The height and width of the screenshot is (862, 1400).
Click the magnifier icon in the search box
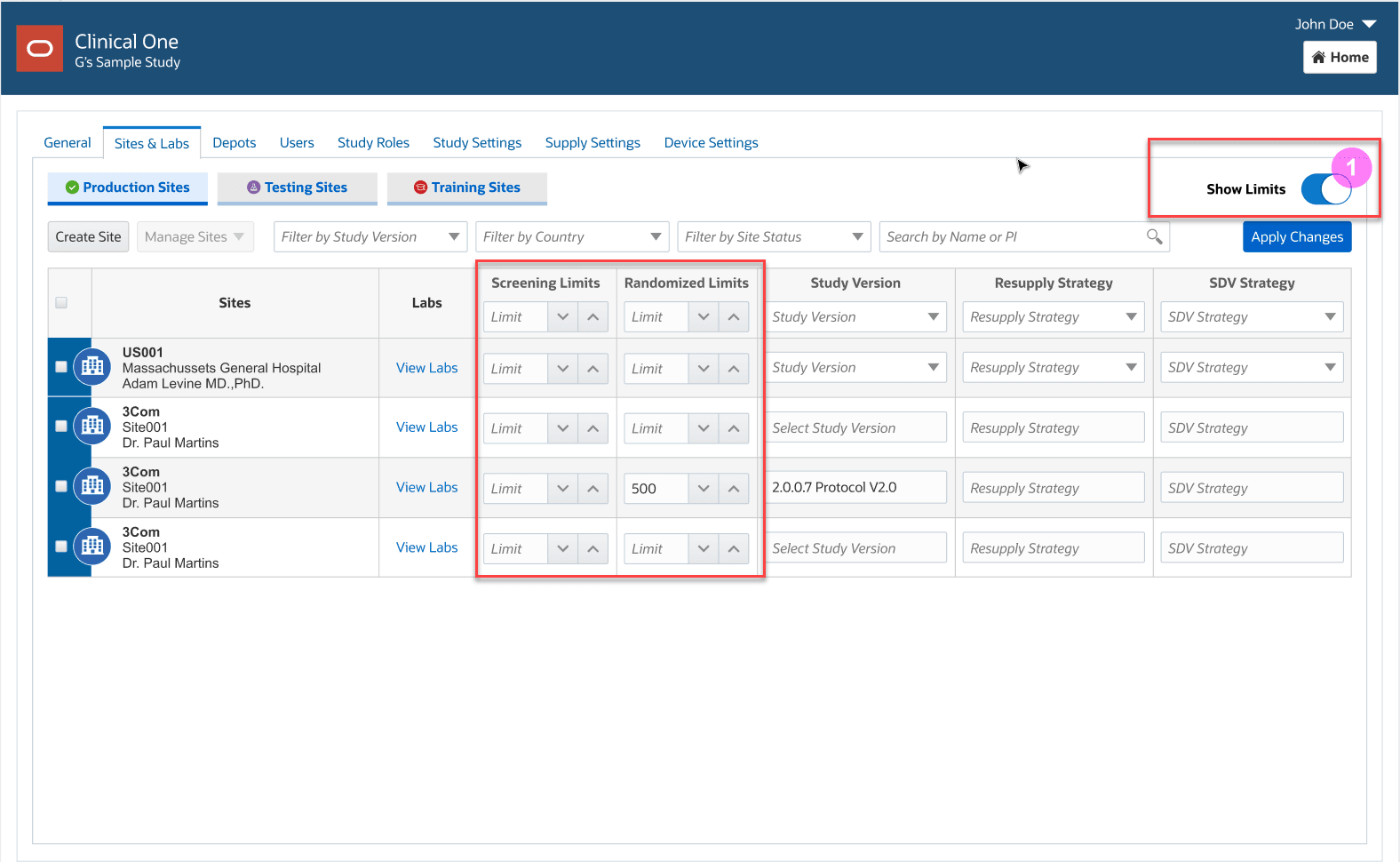click(1154, 236)
